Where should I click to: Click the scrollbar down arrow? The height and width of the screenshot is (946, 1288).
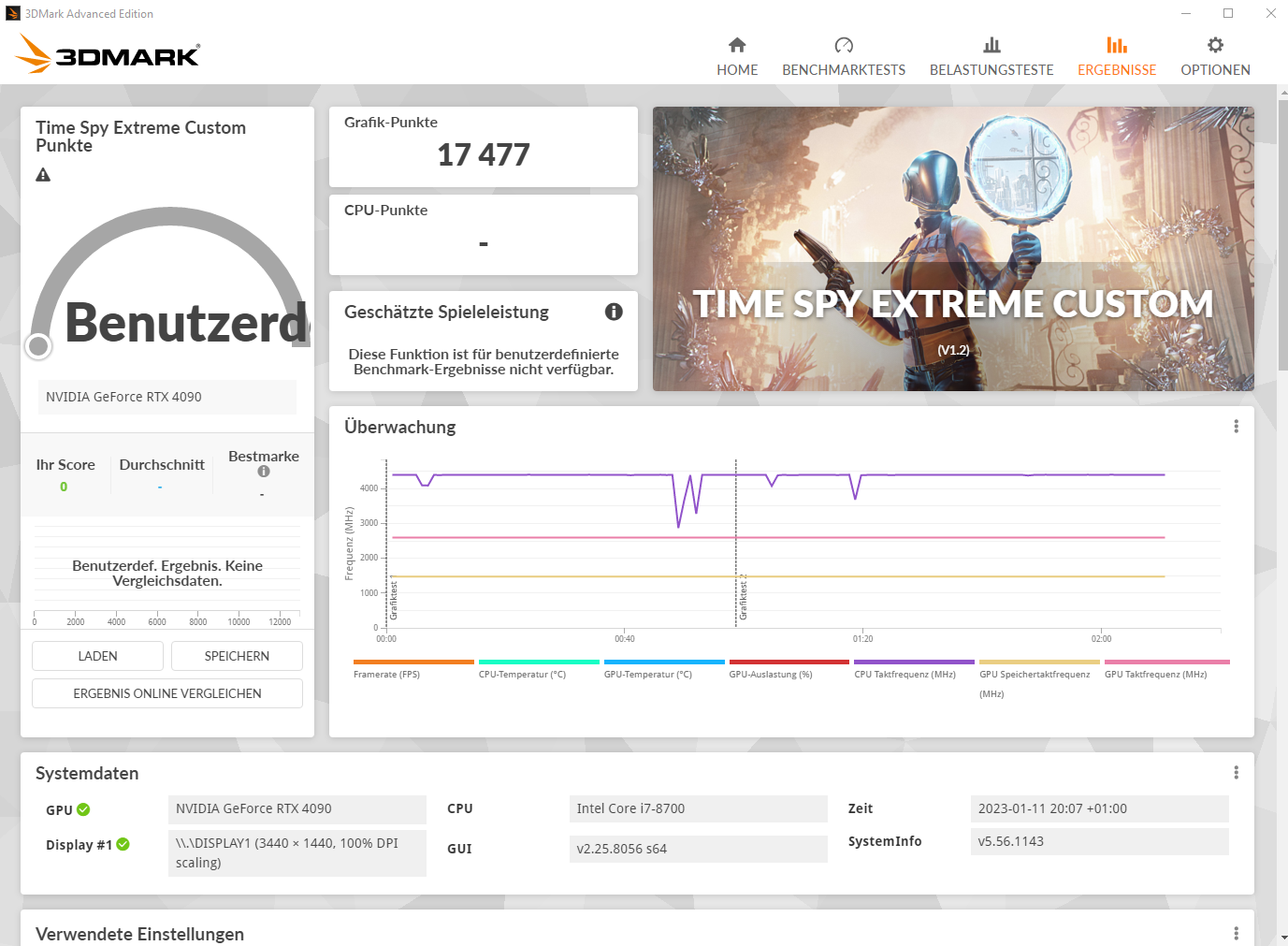pyautogui.click(x=1282, y=938)
